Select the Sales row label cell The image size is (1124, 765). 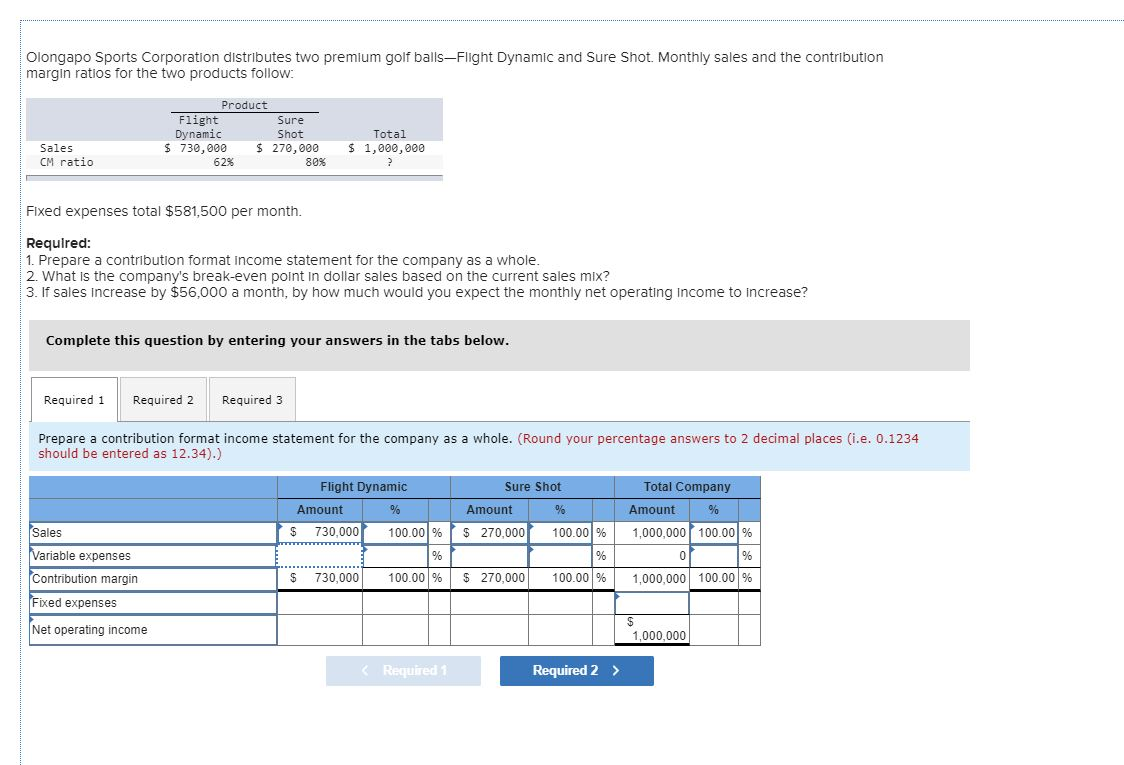tap(153, 533)
